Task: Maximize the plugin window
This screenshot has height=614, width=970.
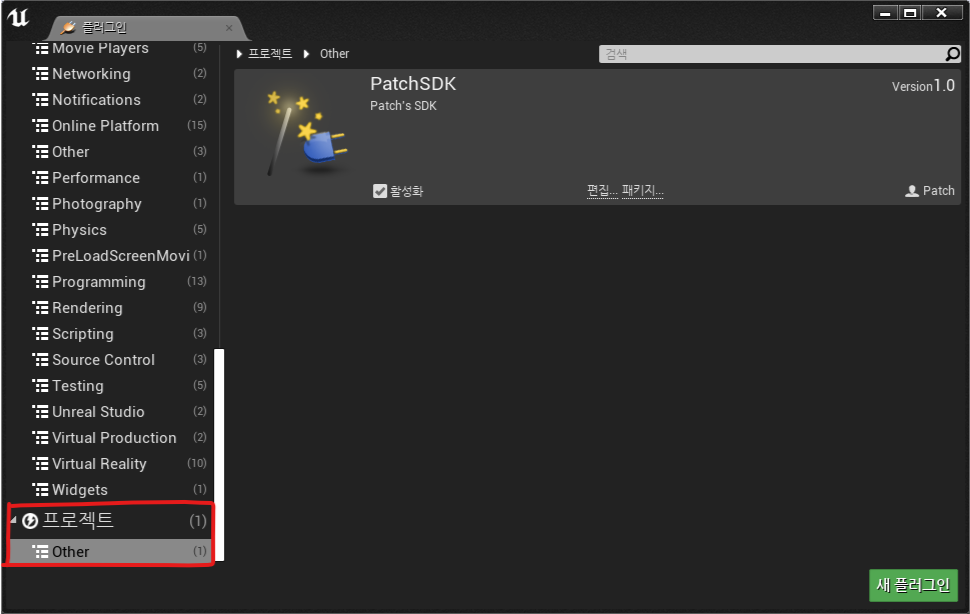Action: point(910,12)
